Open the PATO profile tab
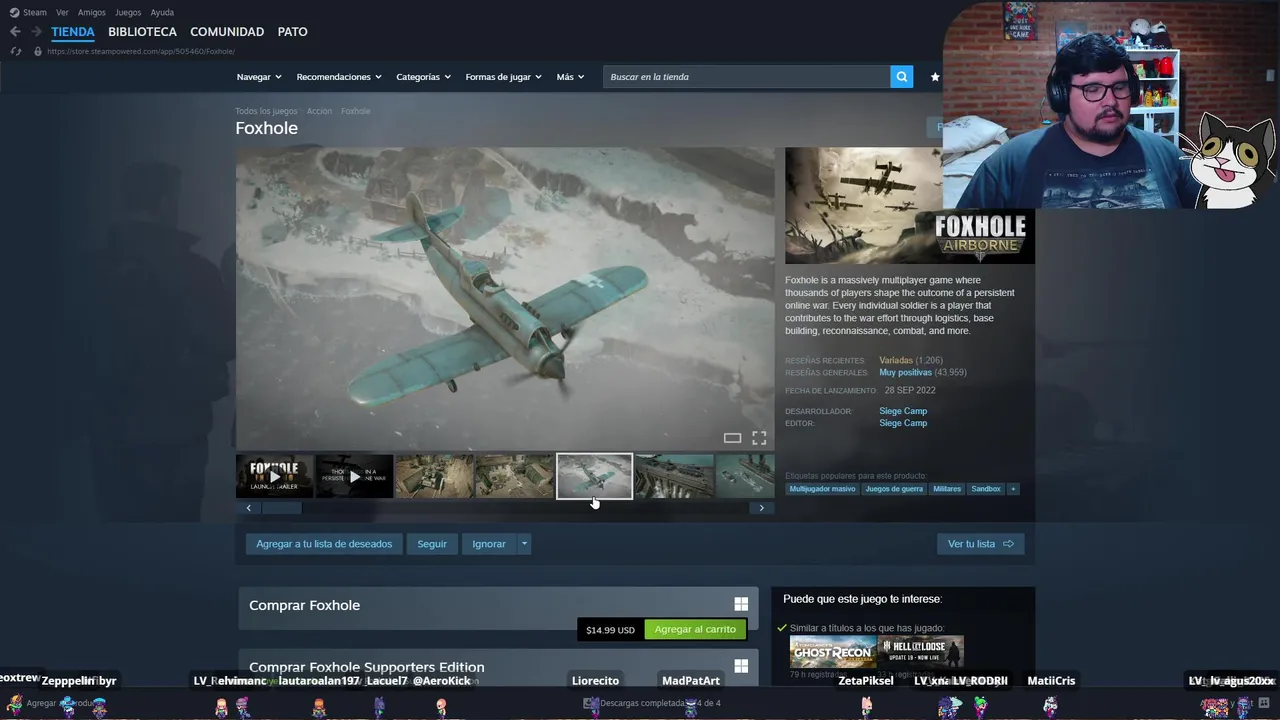The image size is (1280, 720). pyautogui.click(x=292, y=32)
